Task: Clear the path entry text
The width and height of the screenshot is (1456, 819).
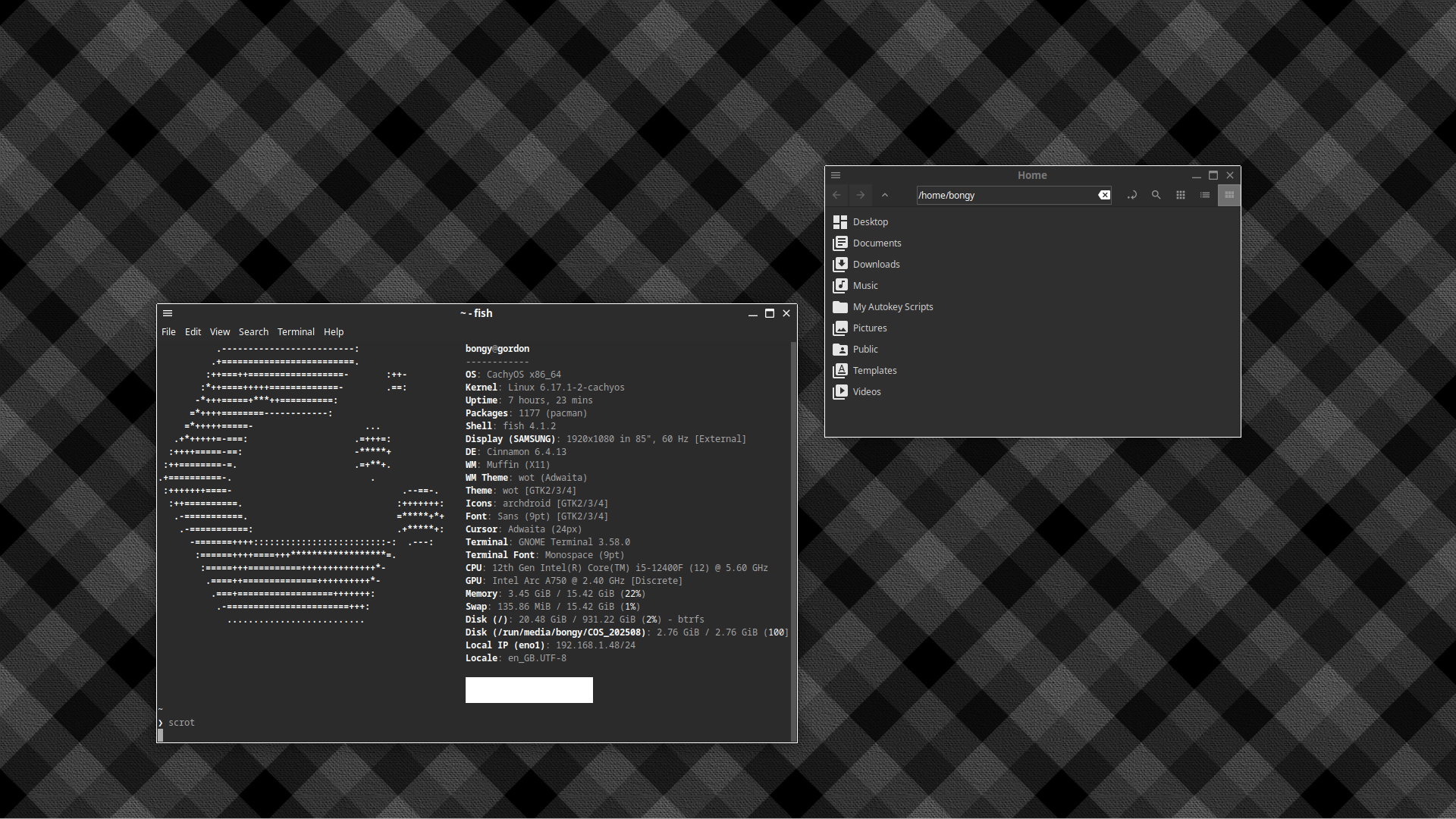Action: pos(1104,195)
